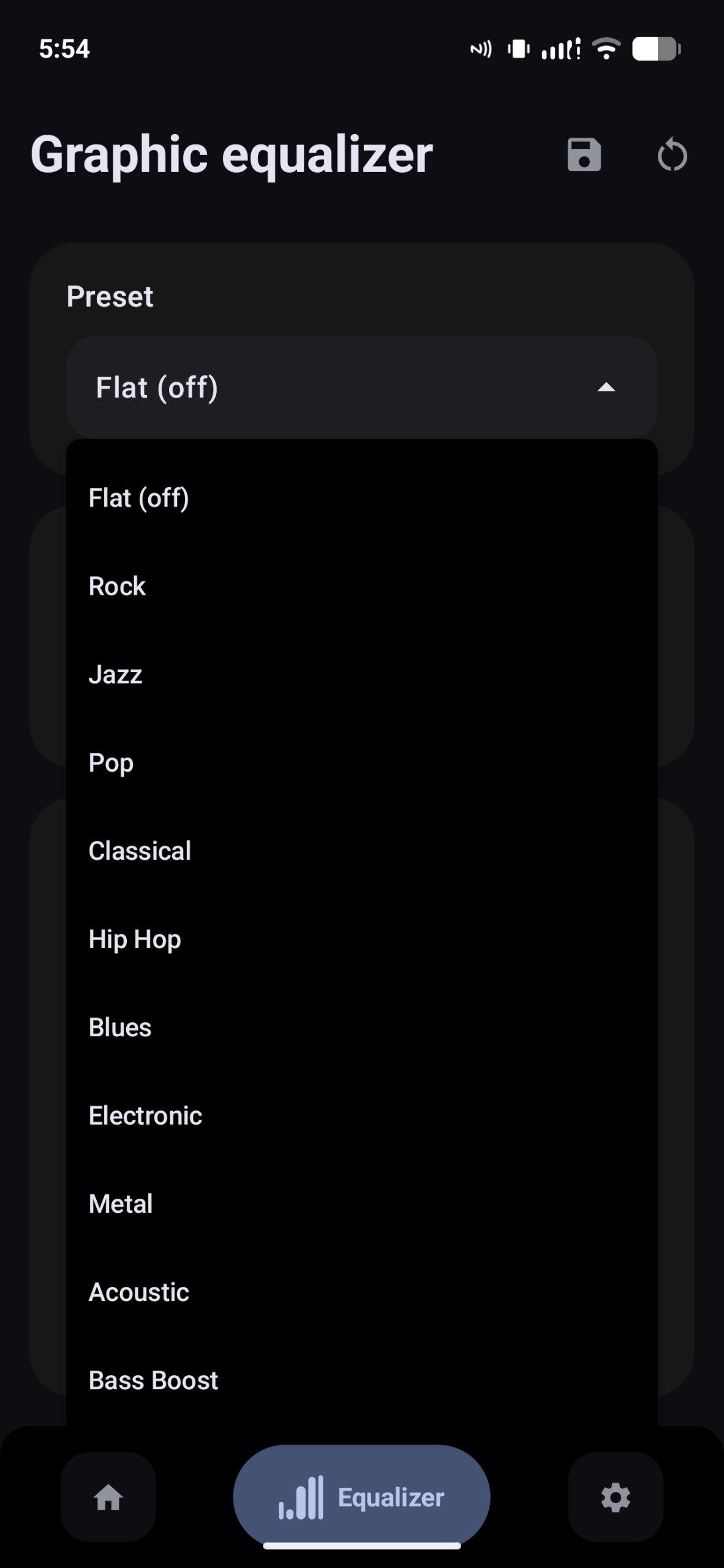
Task: Tap the reset equalizer circular arrow icon
Action: 672,155
